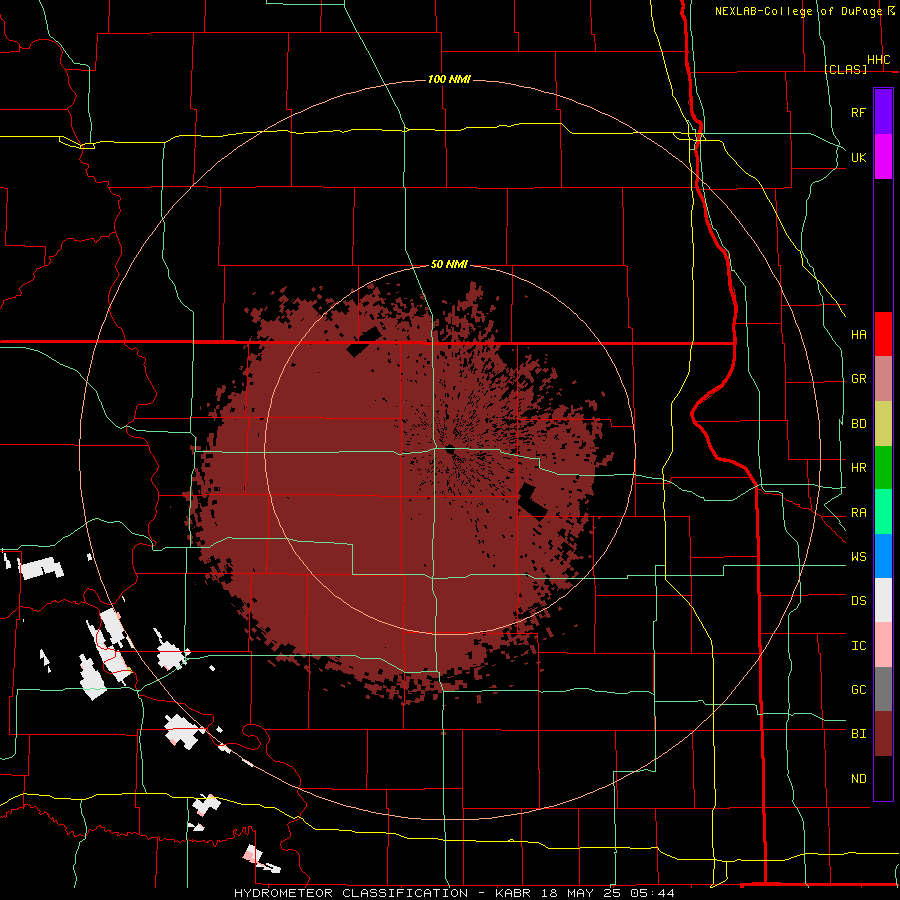
Task: Click the "DS" legend label
Action: point(858,601)
